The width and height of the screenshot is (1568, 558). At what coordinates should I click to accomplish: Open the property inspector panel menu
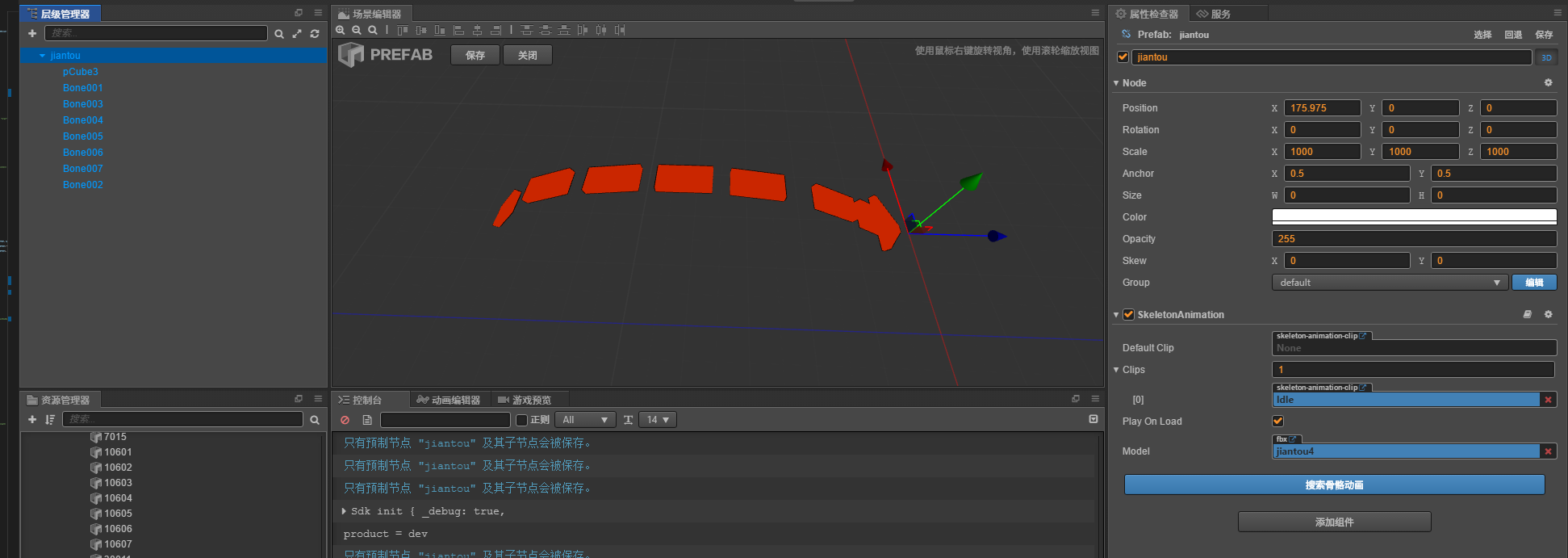point(1558,13)
